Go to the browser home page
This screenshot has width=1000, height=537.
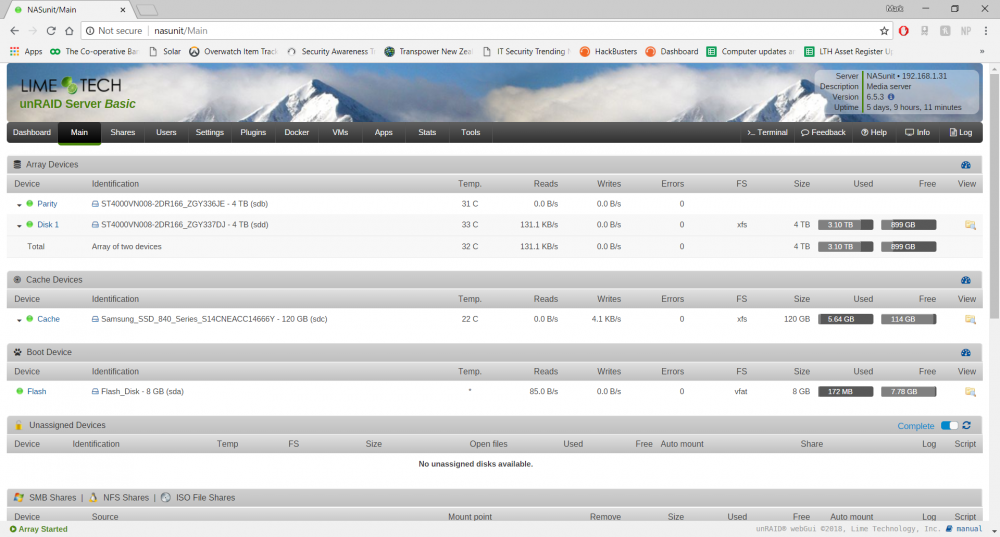point(69,31)
